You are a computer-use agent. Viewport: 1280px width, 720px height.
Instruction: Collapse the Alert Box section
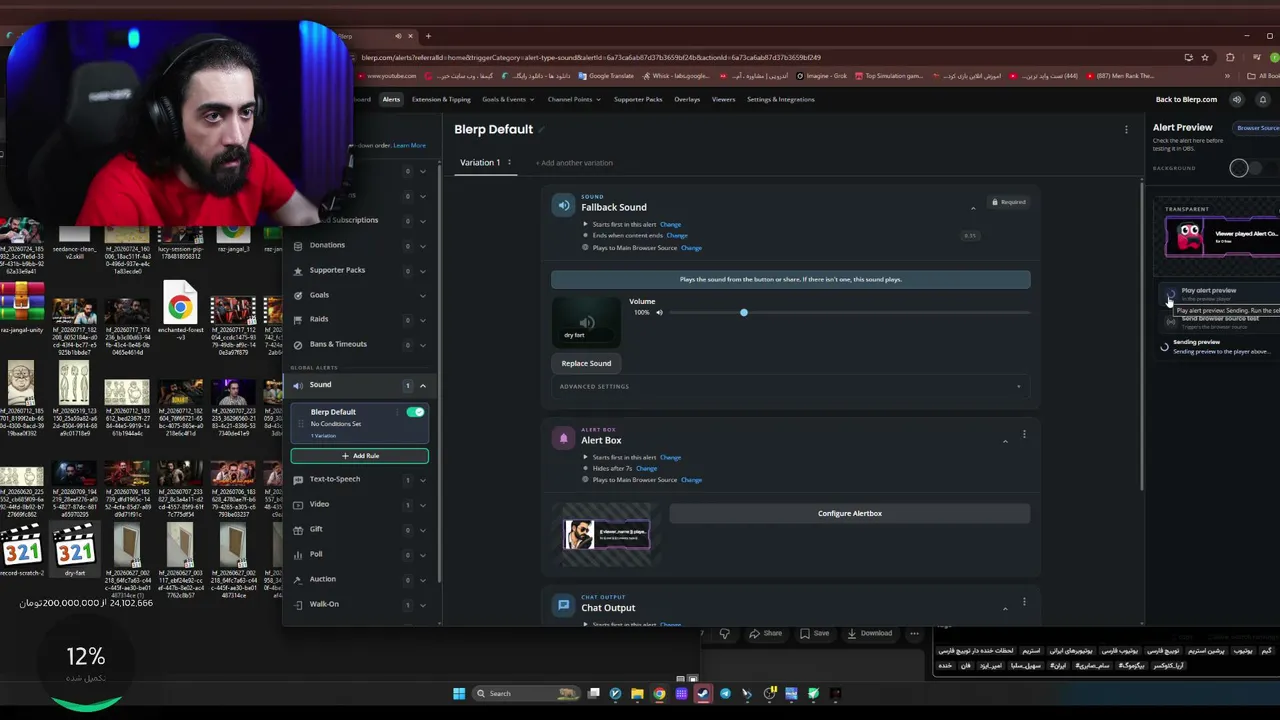[x=1005, y=440]
